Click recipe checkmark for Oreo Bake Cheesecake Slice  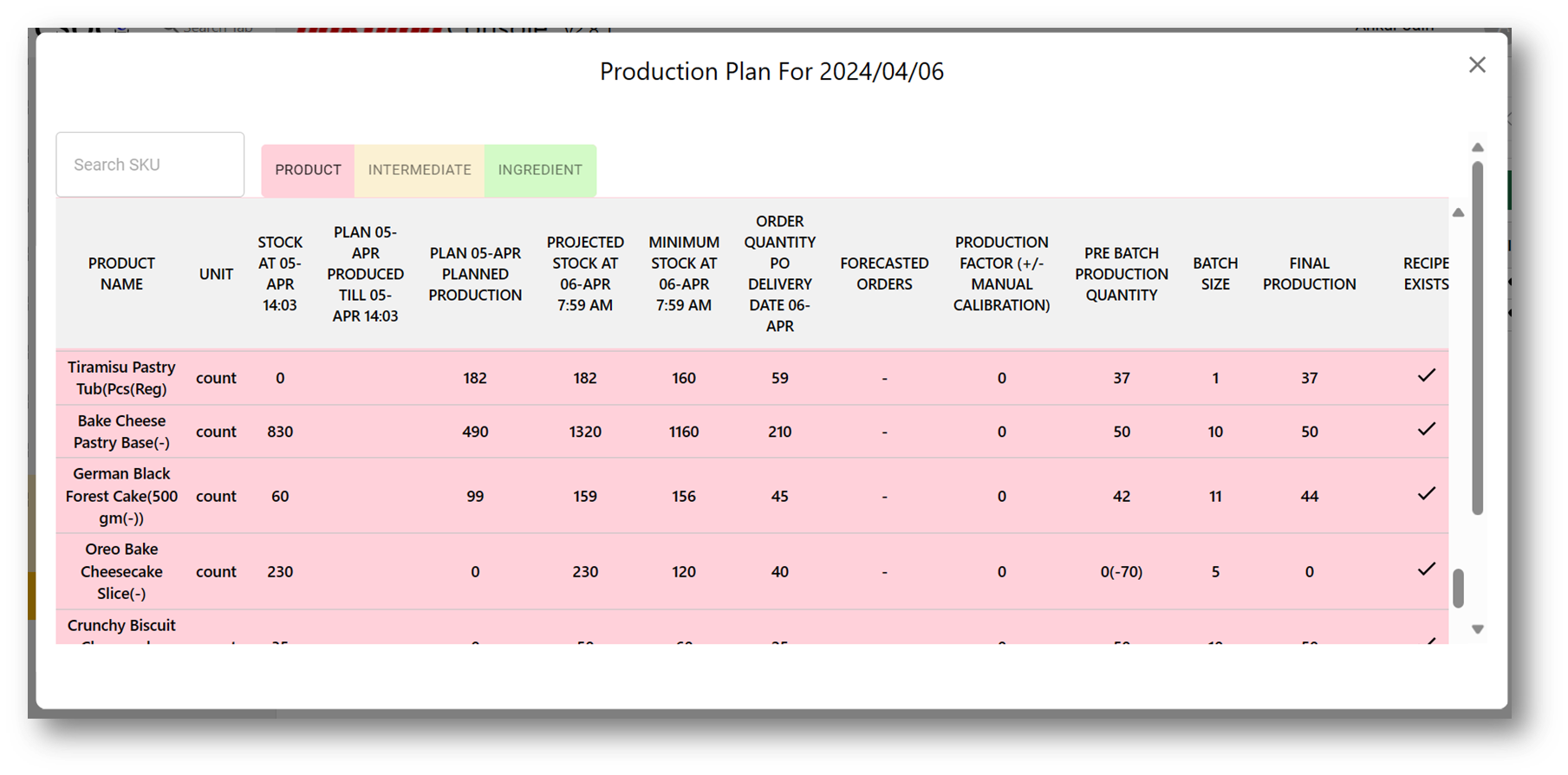(x=1426, y=570)
